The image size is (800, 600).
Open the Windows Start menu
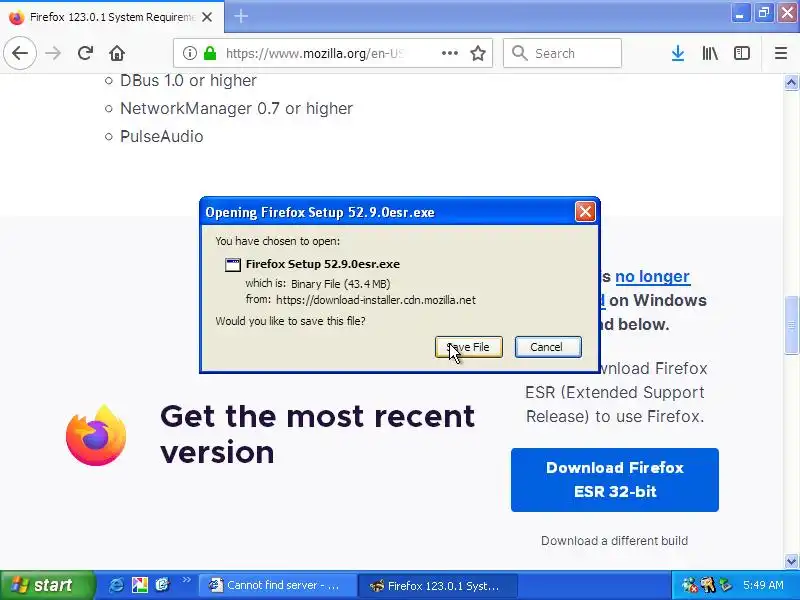pyautogui.click(x=47, y=585)
